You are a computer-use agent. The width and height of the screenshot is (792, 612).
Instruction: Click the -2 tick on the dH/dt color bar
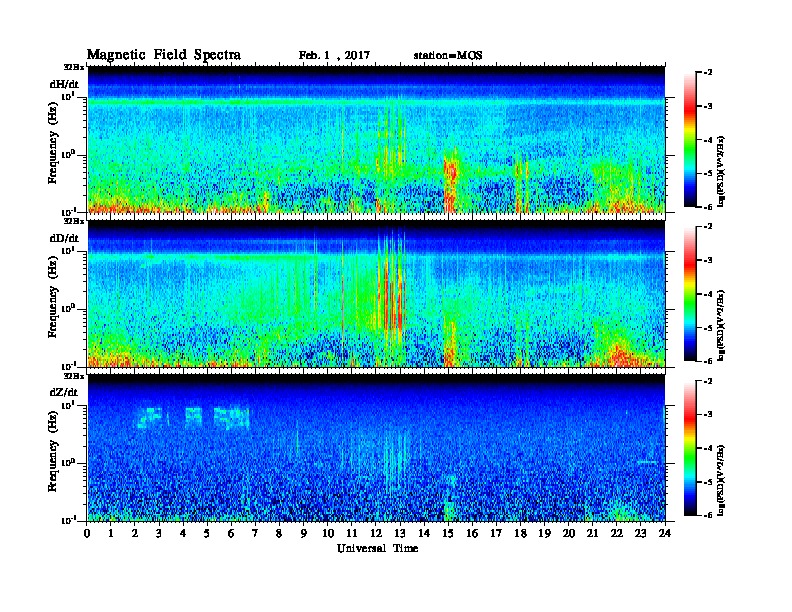tap(708, 73)
